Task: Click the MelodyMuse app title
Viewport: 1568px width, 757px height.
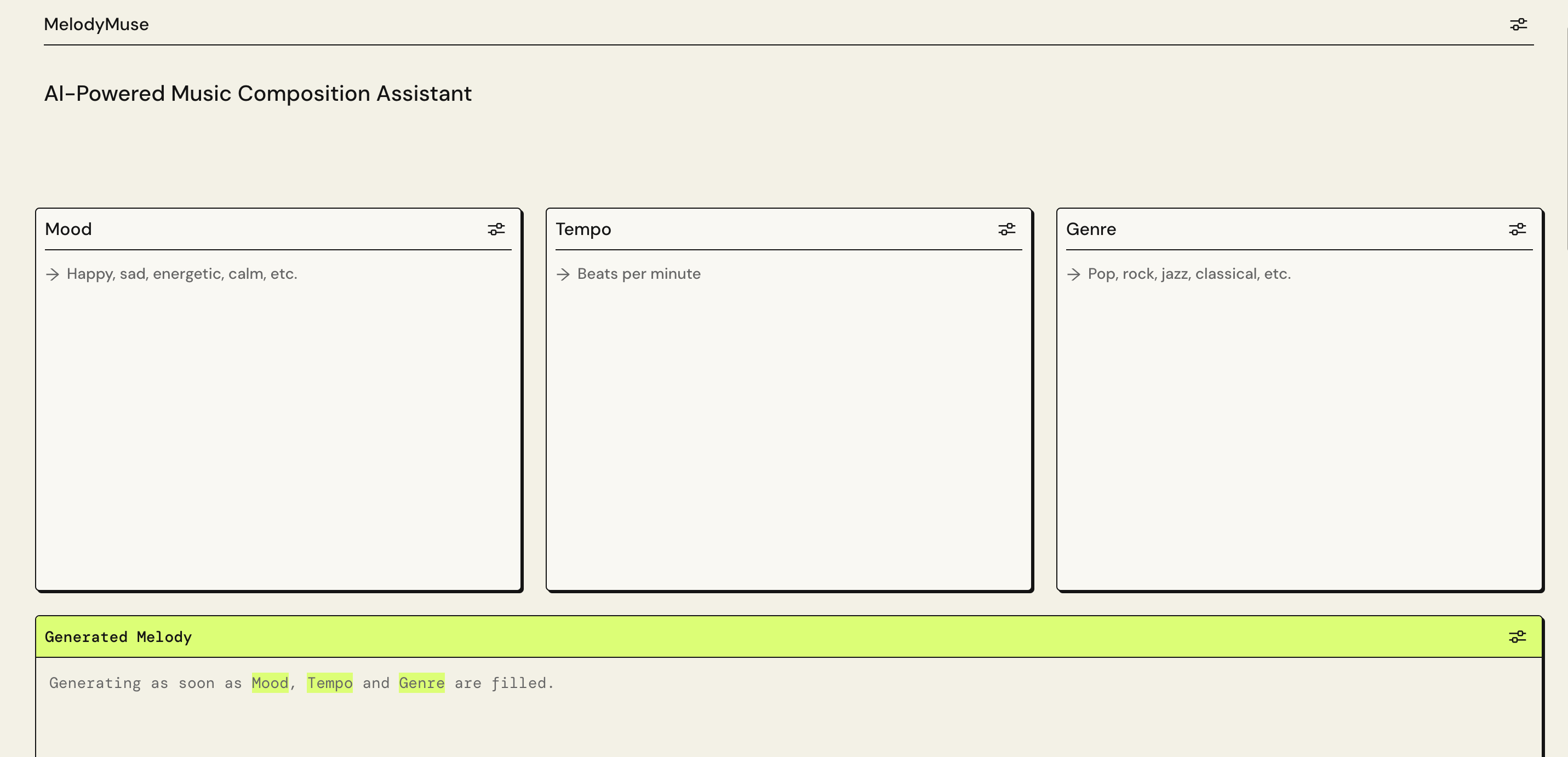Action: click(96, 24)
